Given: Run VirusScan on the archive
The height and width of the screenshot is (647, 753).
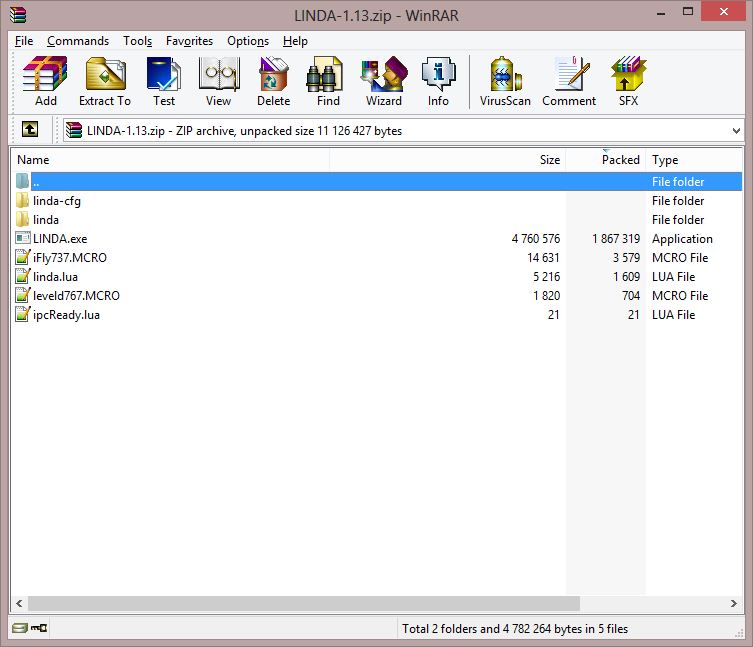Looking at the screenshot, I should coord(507,81).
